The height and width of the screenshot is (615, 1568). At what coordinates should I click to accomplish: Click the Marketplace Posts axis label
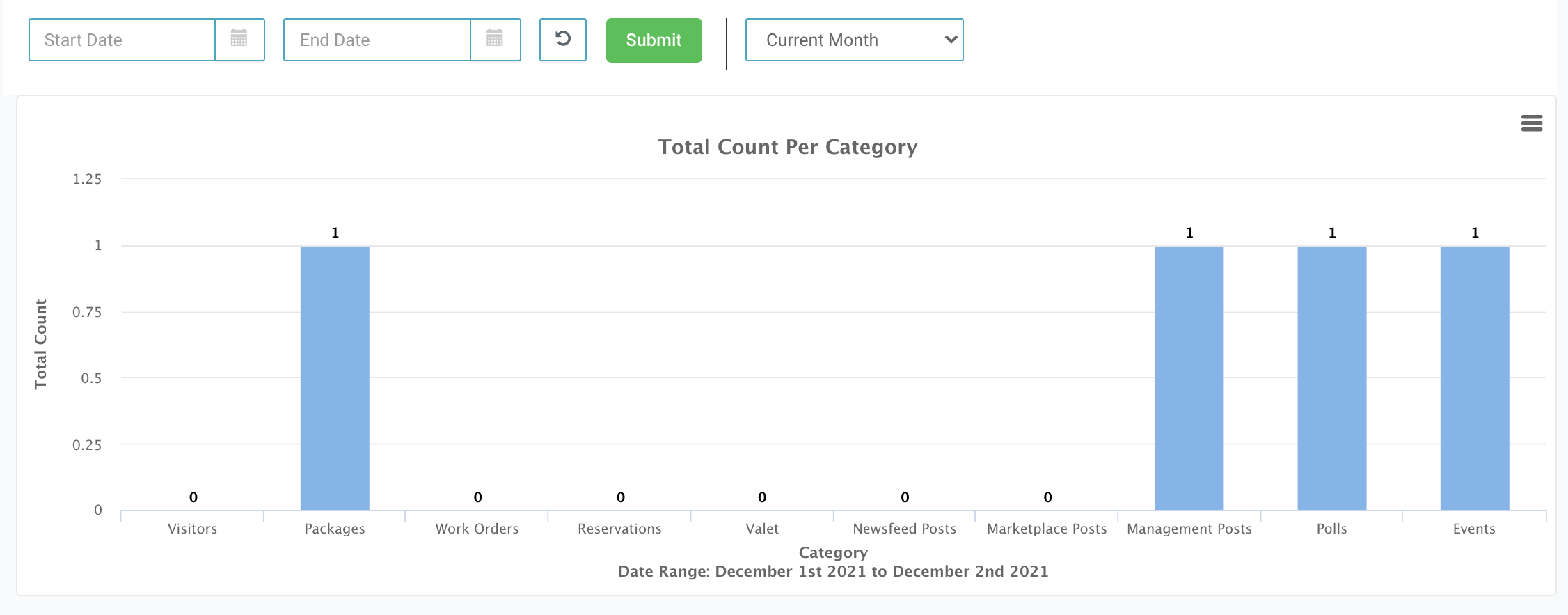[x=1047, y=529]
